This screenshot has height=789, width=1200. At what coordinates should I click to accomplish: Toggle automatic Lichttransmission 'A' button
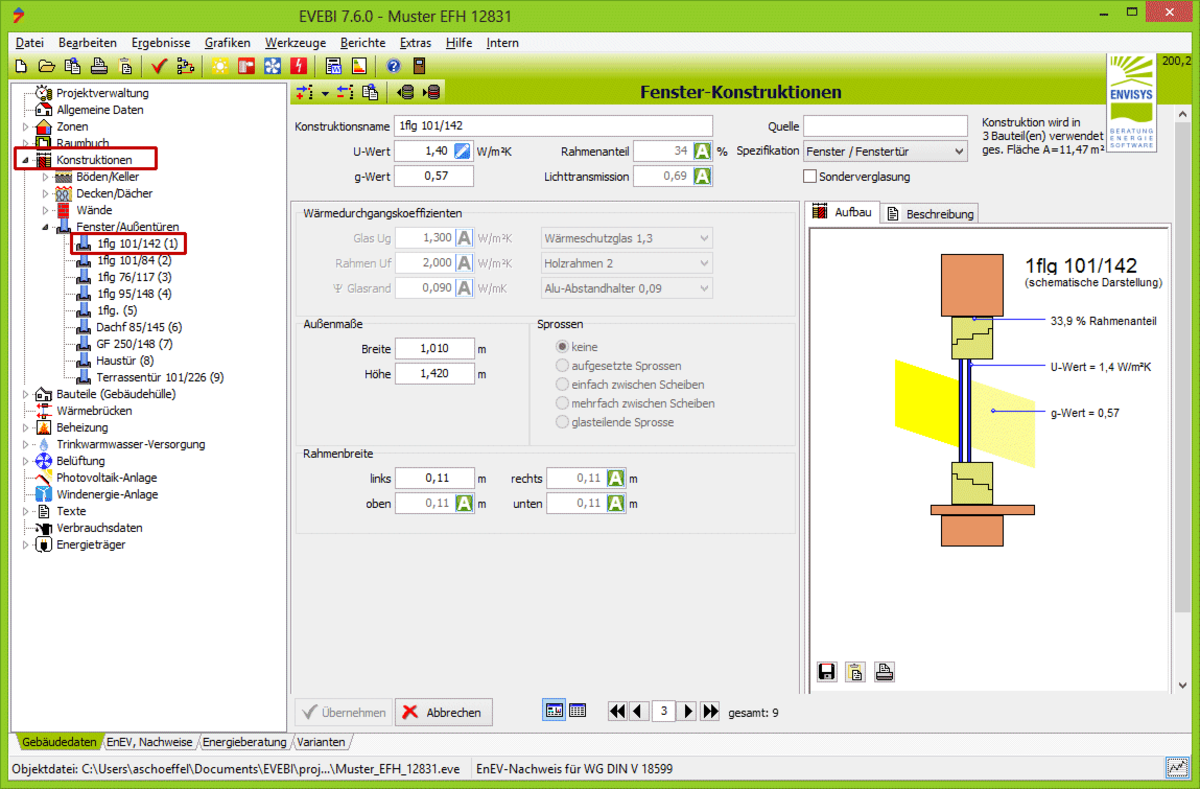click(702, 176)
